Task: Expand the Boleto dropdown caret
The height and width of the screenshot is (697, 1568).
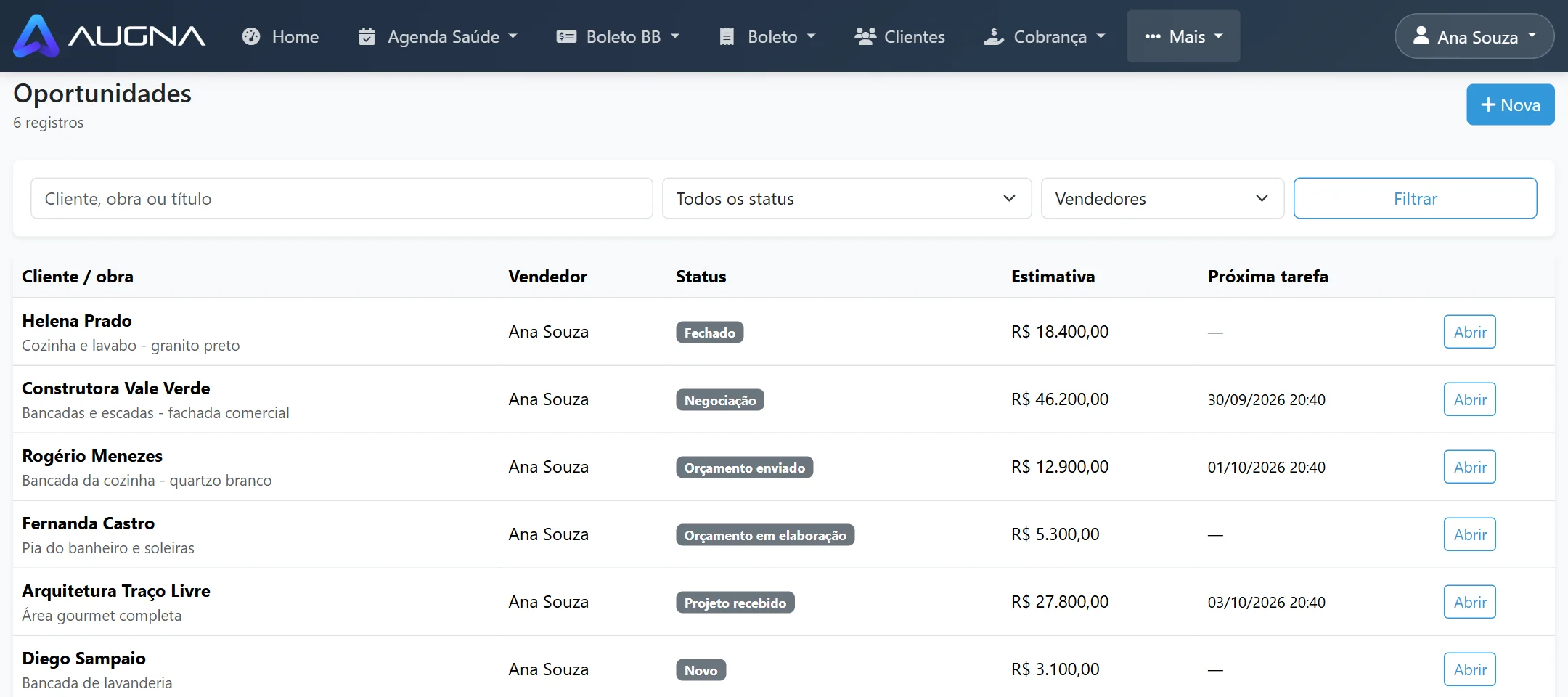Action: [812, 36]
